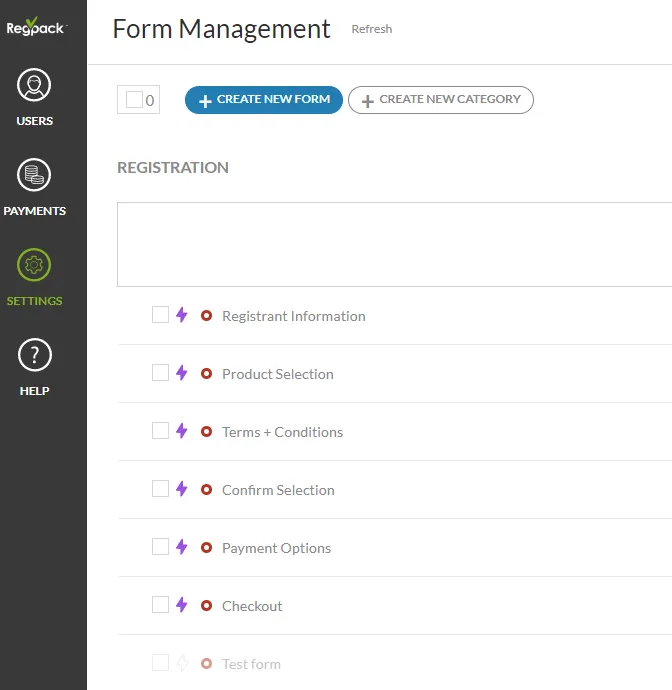Go to PAYMENTS in the sidebar
672x690 pixels.
point(34,211)
